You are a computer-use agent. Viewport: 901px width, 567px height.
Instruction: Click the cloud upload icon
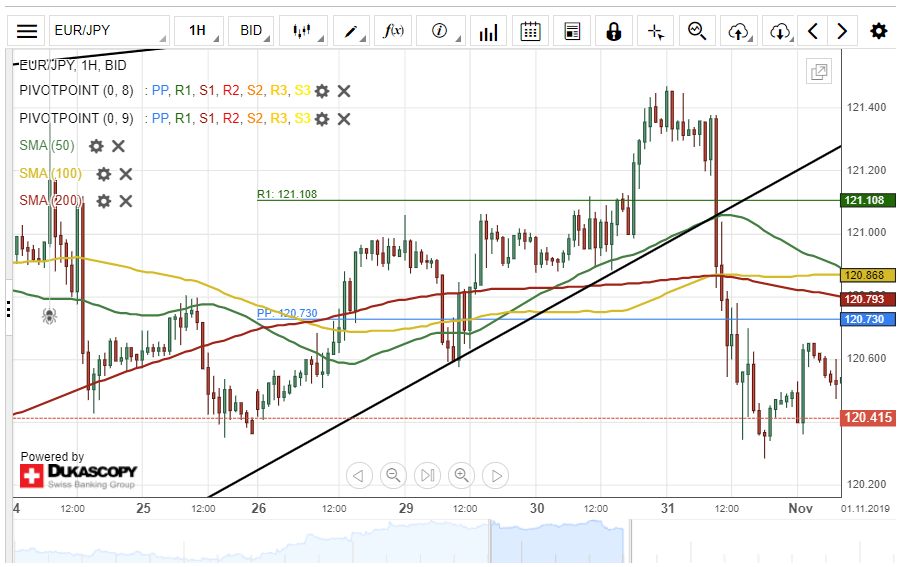click(x=739, y=31)
